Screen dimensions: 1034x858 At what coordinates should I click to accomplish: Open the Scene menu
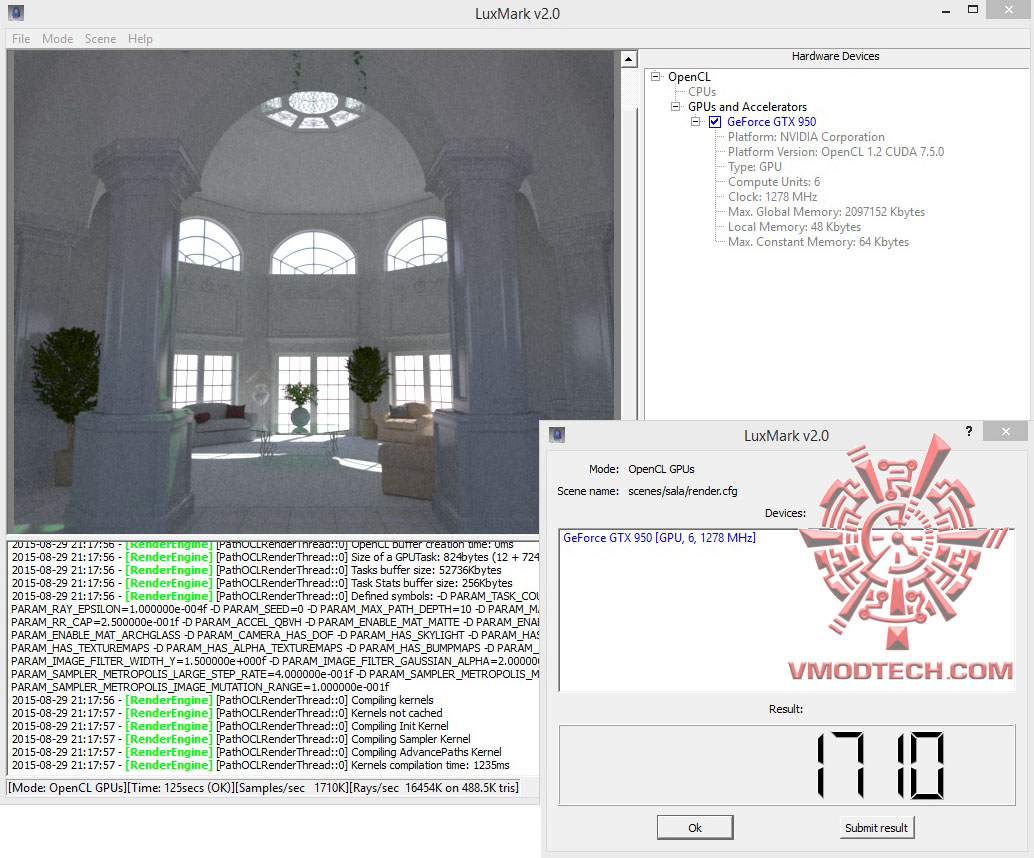100,39
